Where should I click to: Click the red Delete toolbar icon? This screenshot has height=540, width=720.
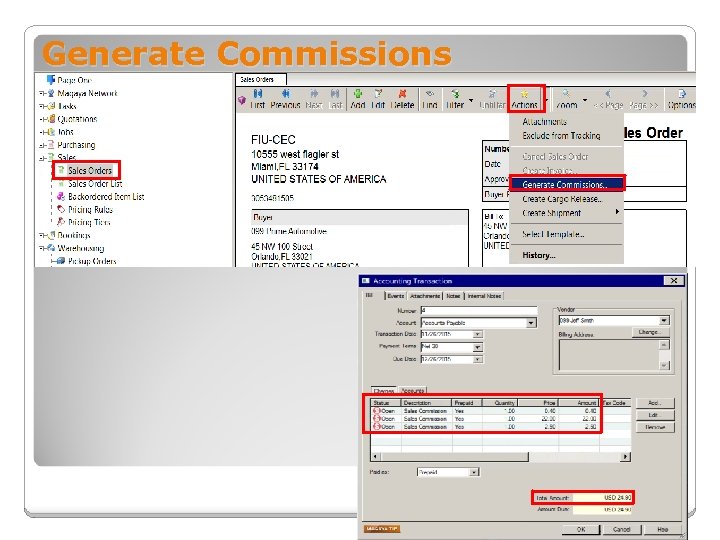click(x=402, y=94)
